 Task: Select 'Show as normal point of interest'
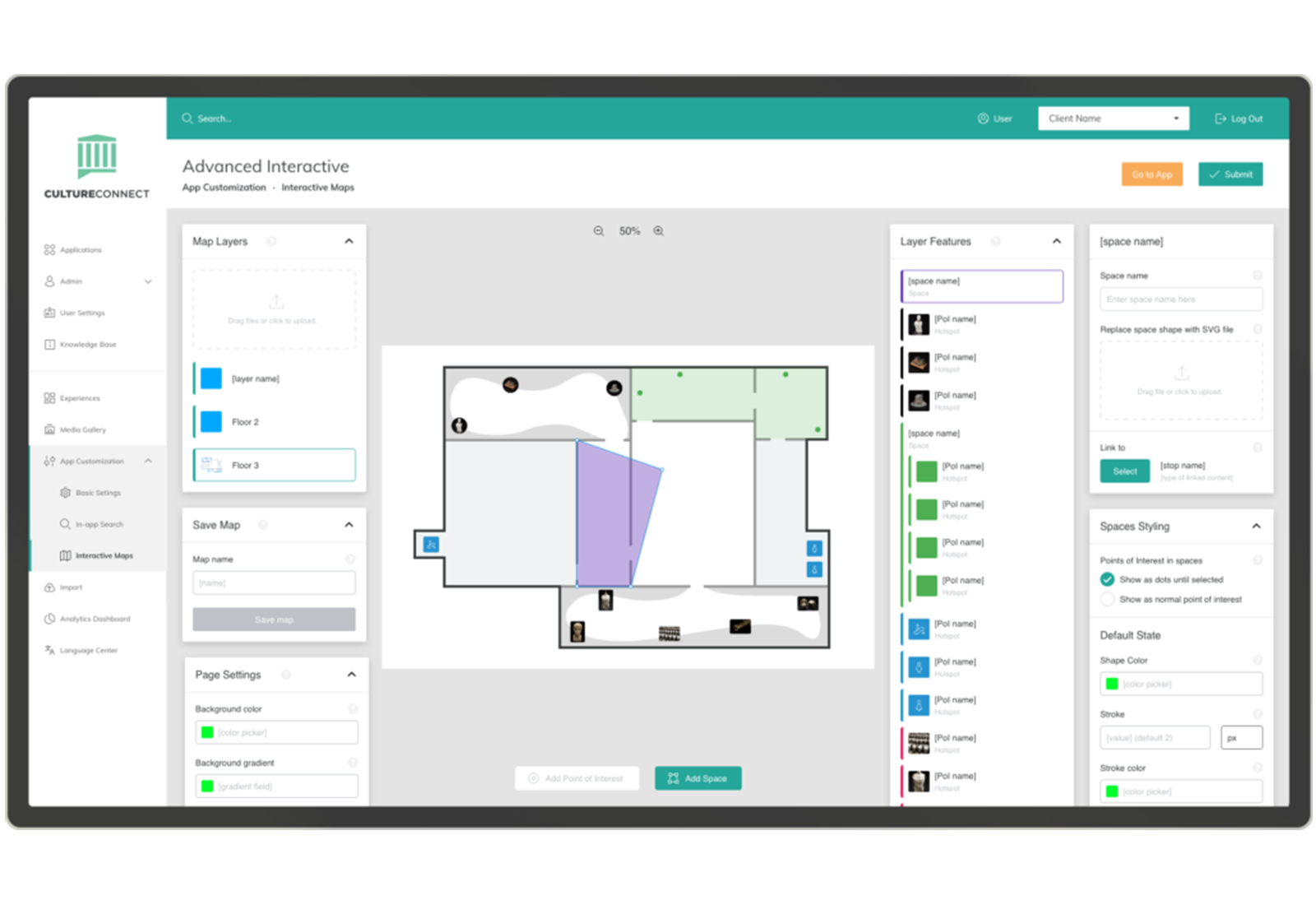coord(1108,600)
